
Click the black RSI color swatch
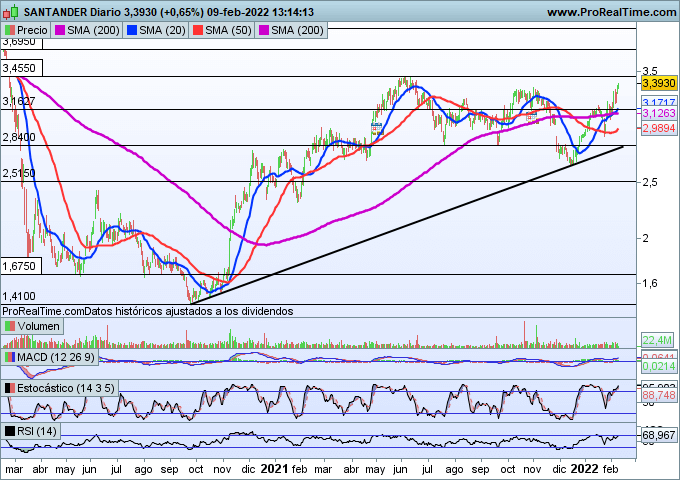pos(10,431)
